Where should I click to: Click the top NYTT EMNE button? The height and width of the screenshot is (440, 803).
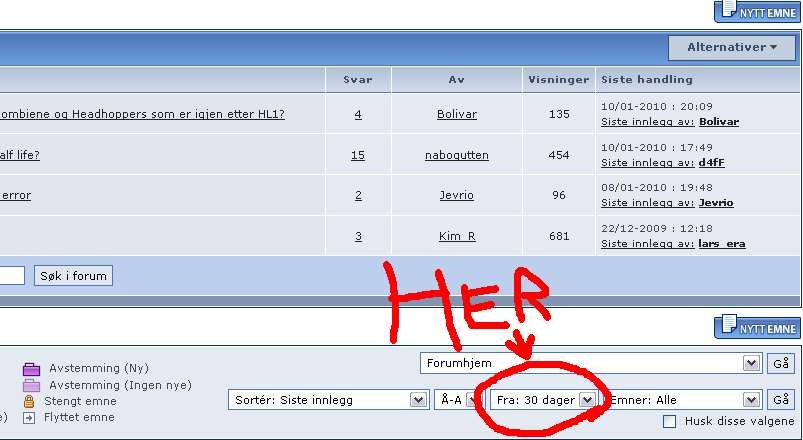click(x=758, y=11)
